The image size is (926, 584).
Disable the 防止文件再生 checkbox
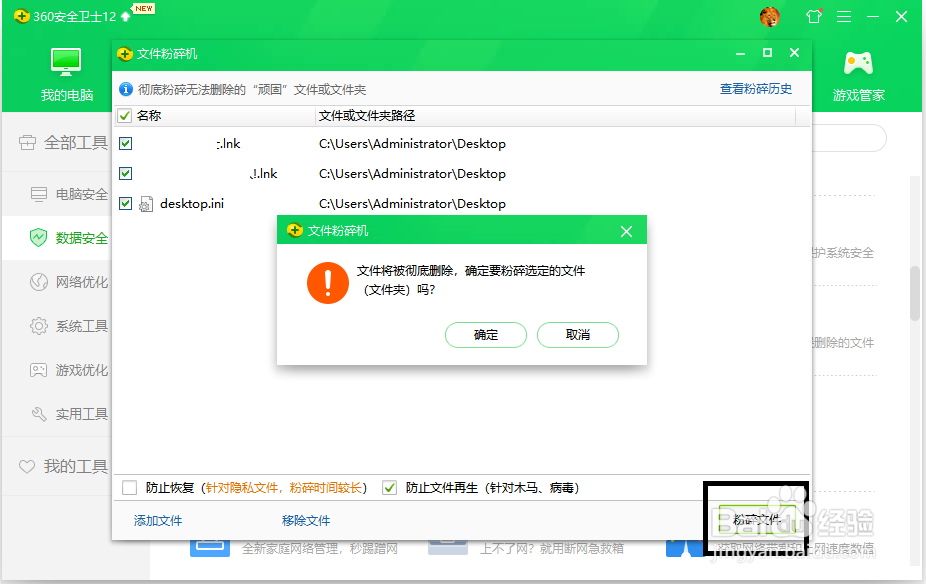click(x=388, y=489)
